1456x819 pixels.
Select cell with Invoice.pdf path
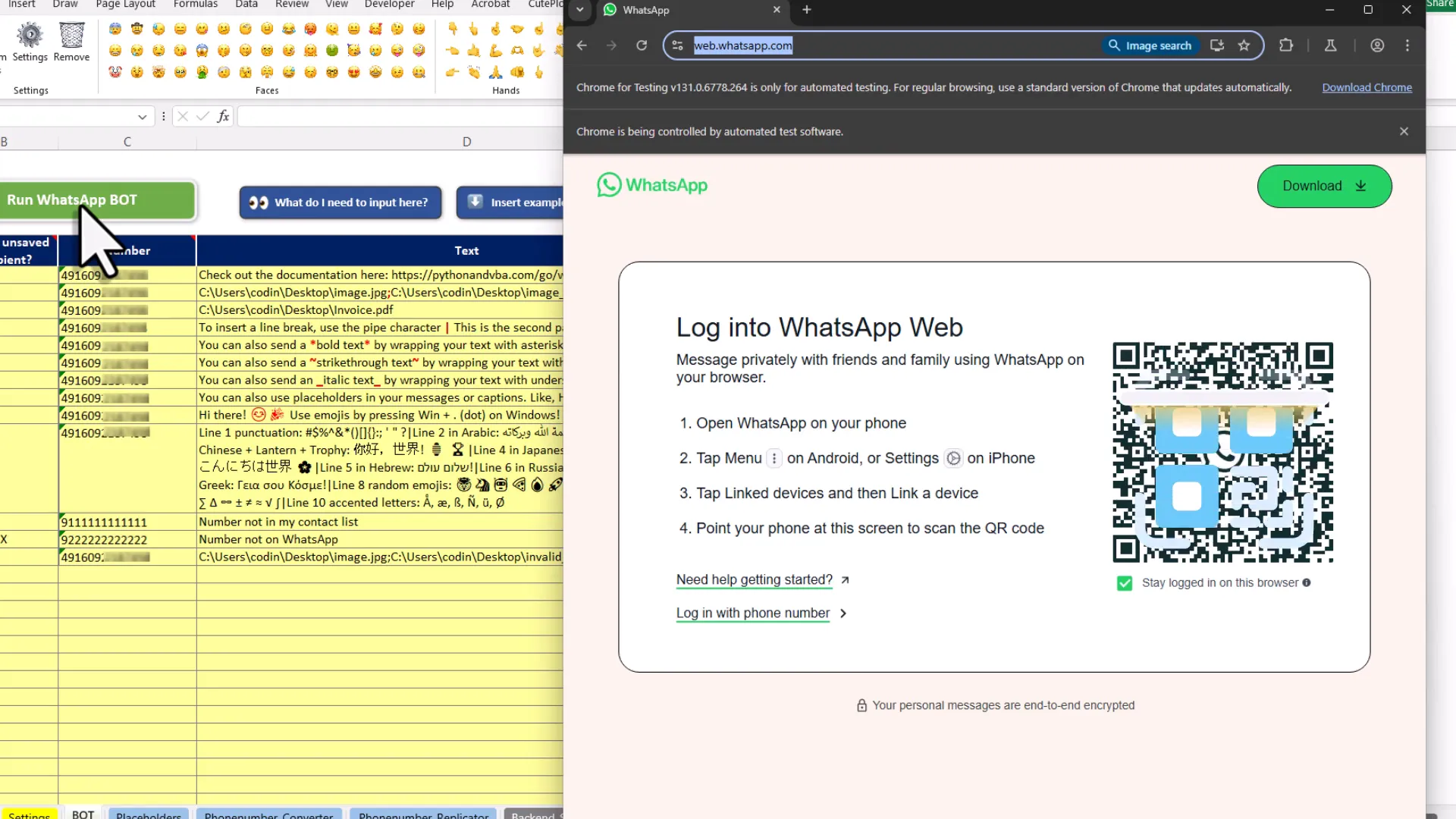(380, 310)
